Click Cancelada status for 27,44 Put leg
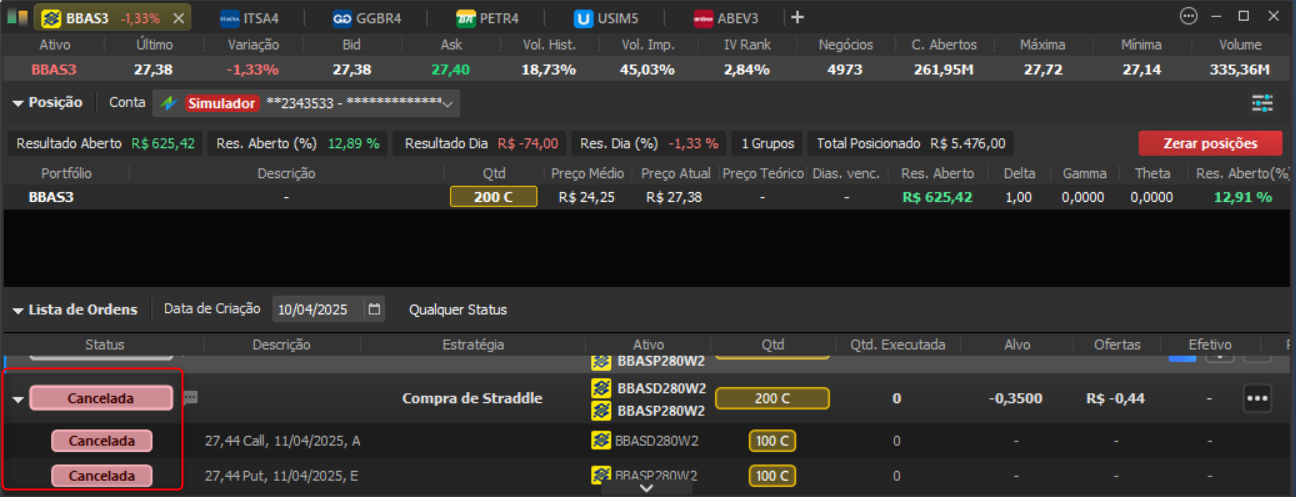The width and height of the screenshot is (1296, 497). 101,476
